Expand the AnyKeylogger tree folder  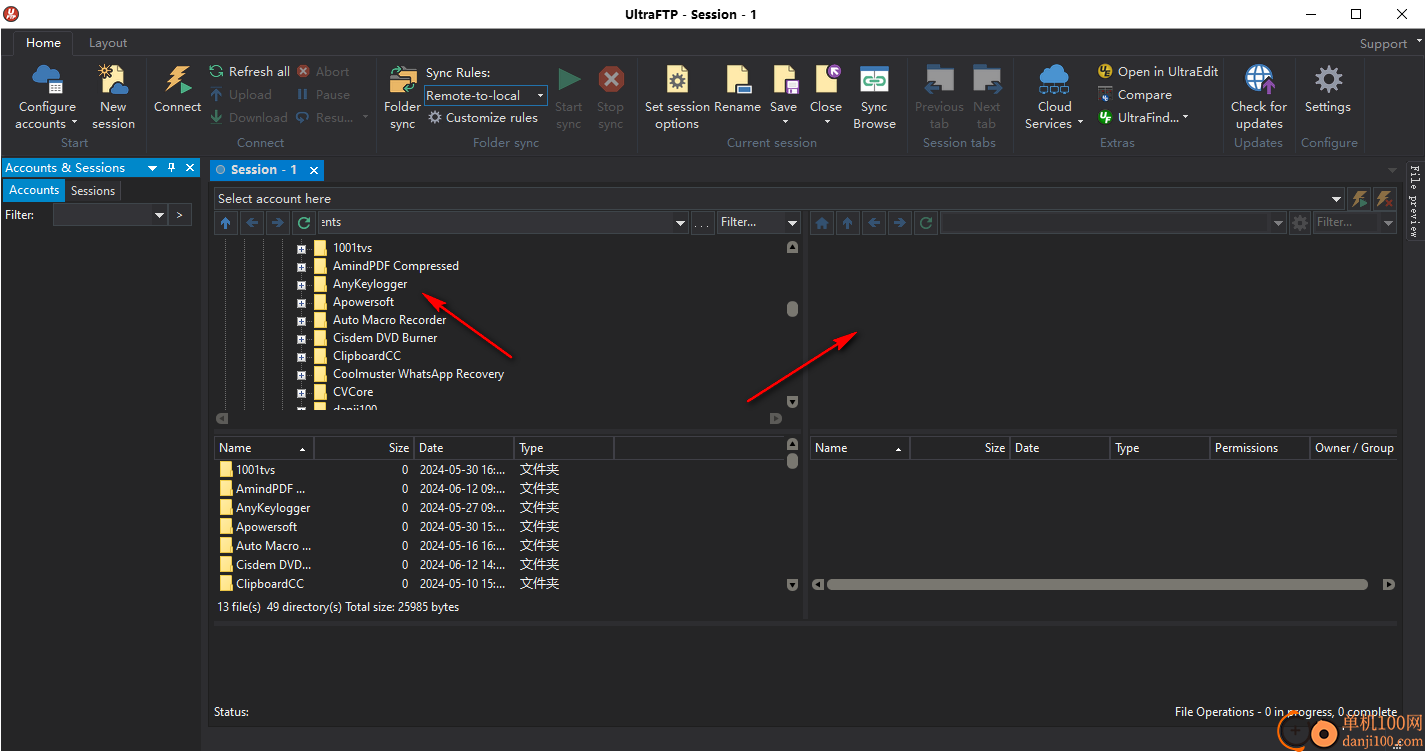301,285
